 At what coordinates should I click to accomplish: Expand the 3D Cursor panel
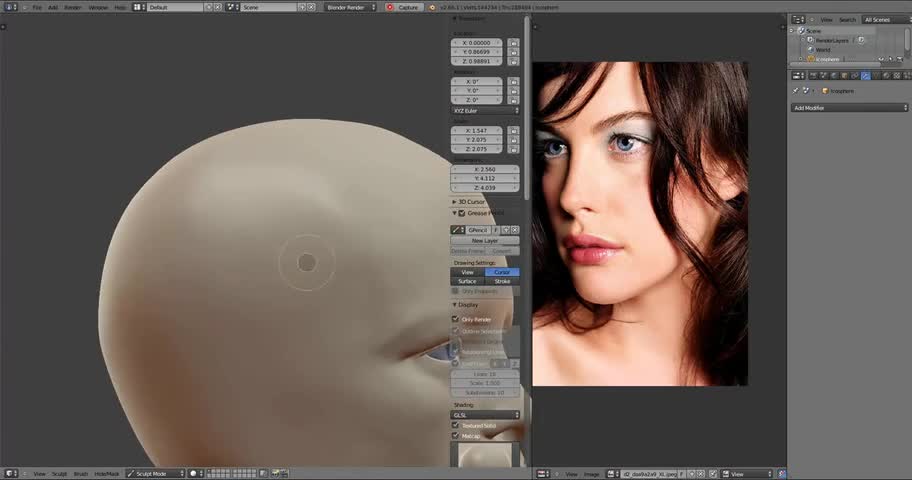click(470, 202)
